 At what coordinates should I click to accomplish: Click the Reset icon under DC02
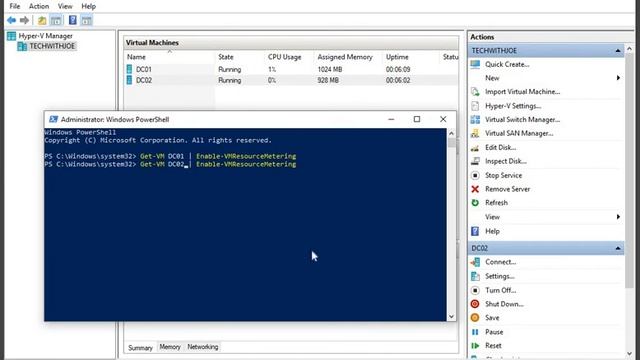pyautogui.click(x=475, y=346)
